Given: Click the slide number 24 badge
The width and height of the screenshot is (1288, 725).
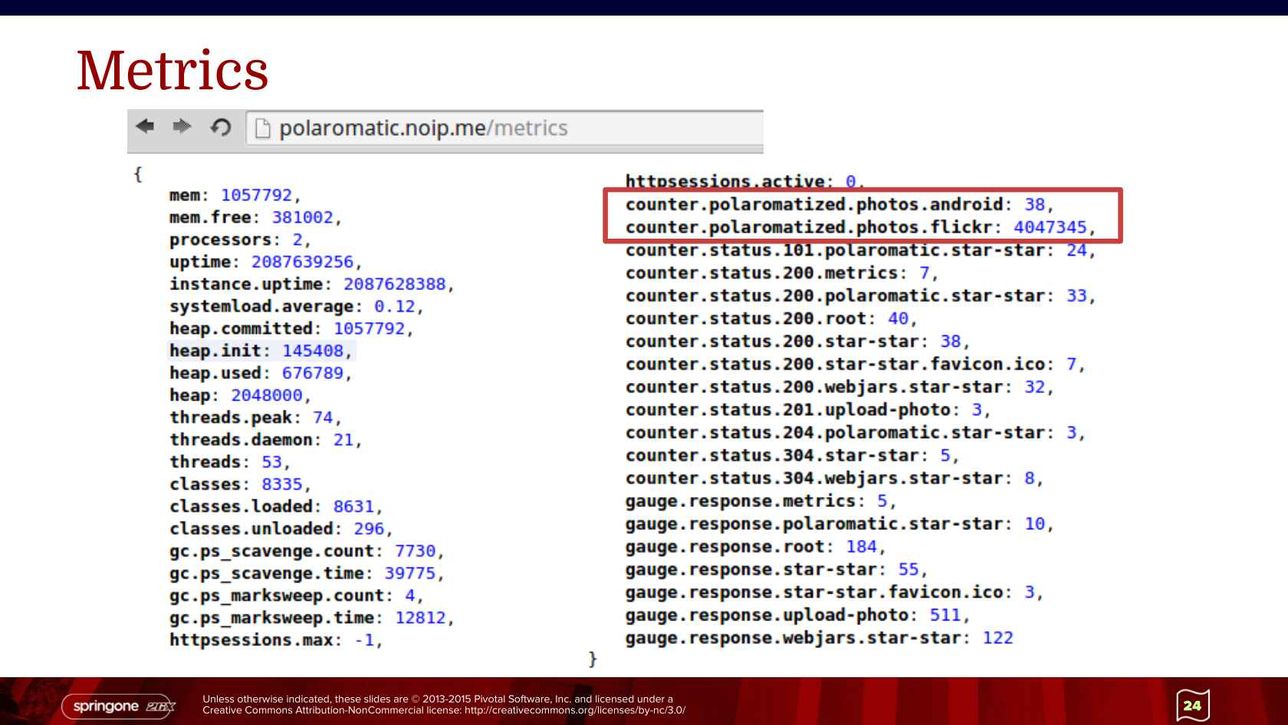Looking at the screenshot, I should tap(1192, 705).
